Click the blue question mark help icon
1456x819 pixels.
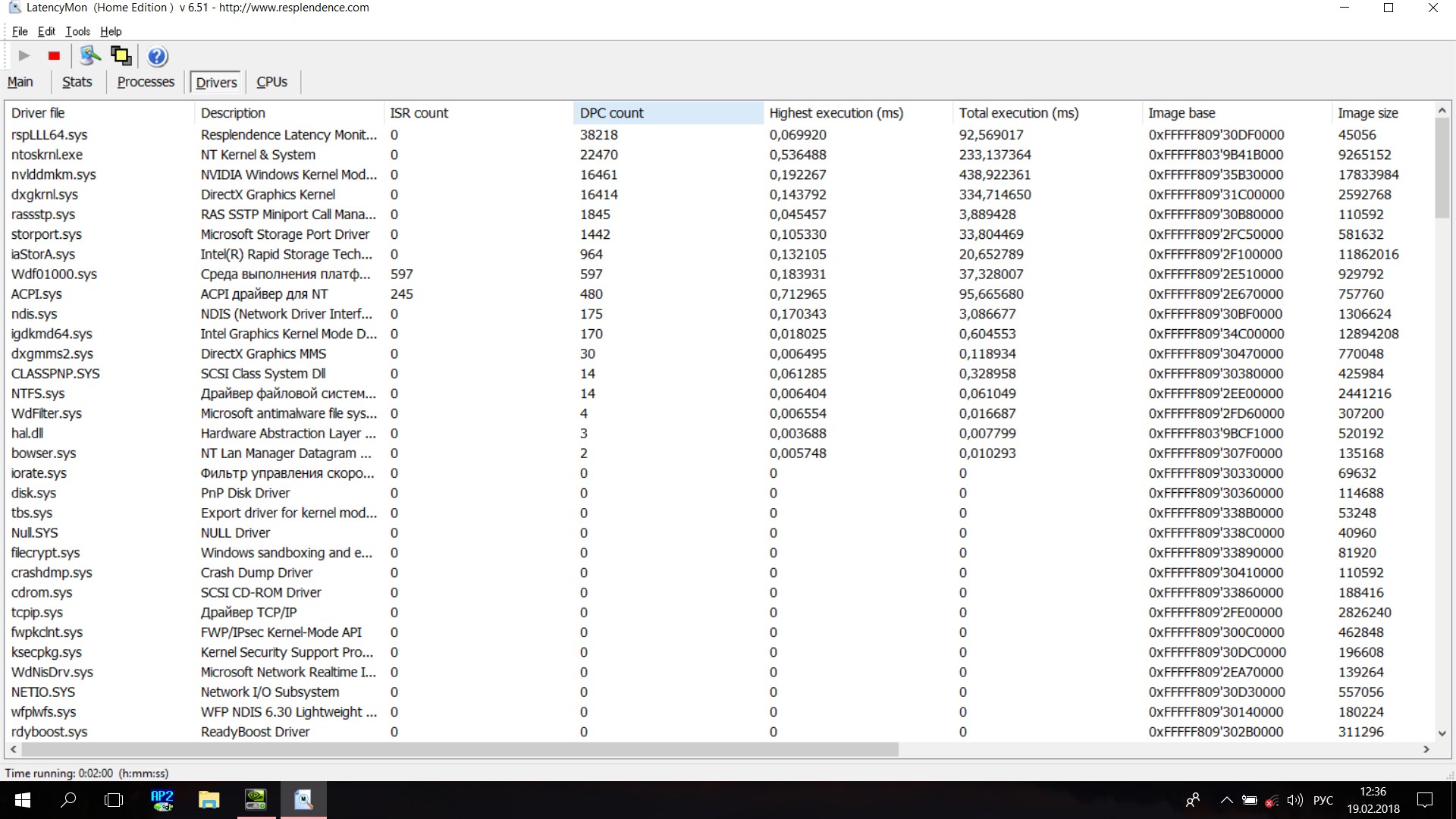(157, 56)
